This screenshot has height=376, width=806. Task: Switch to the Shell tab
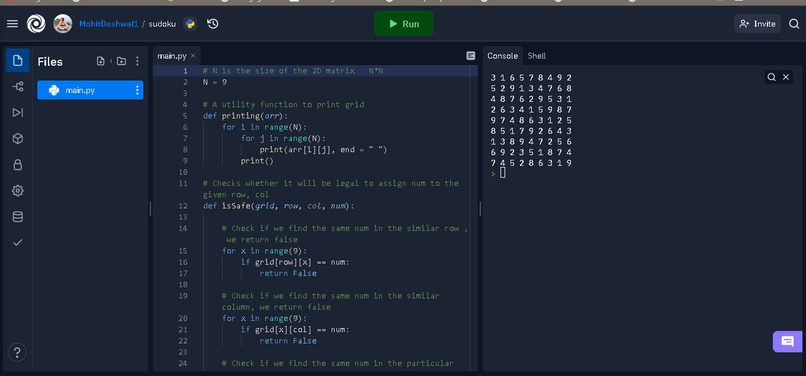point(536,56)
